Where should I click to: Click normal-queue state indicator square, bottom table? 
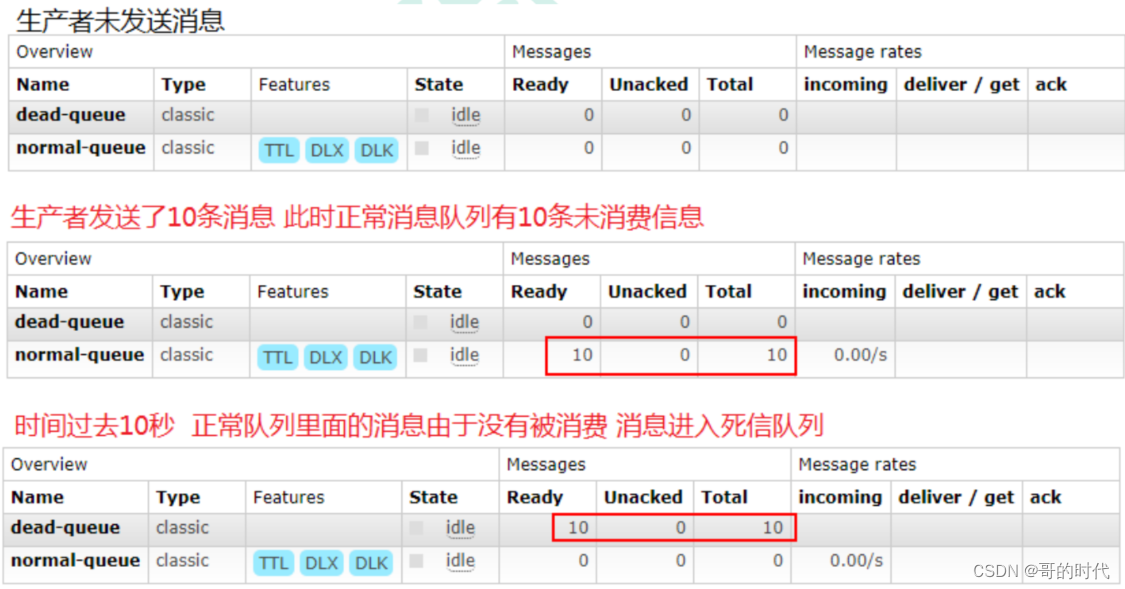click(x=416, y=560)
